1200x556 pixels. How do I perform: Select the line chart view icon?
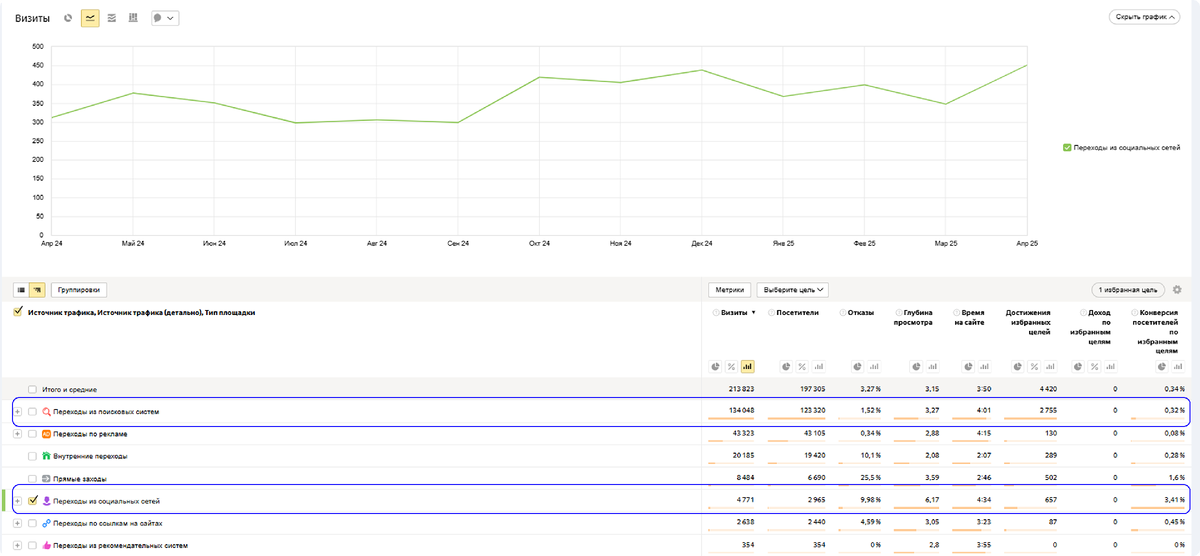click(91, 18)
